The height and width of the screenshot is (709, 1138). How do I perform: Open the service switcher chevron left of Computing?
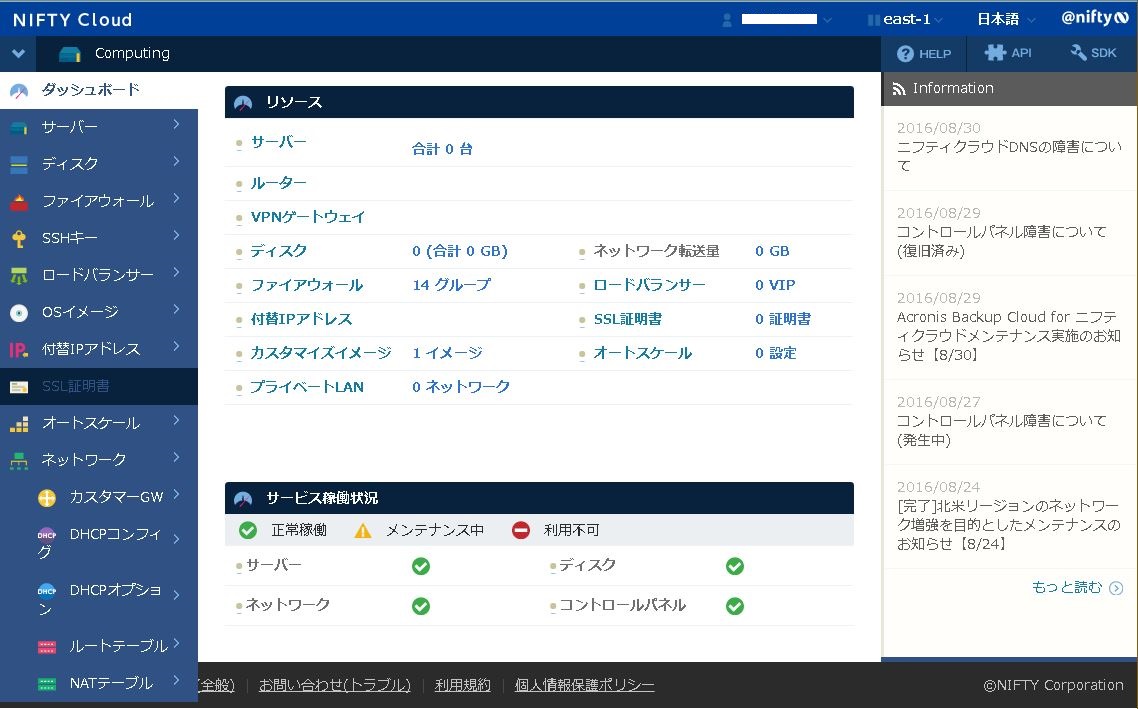pos(18,54)
